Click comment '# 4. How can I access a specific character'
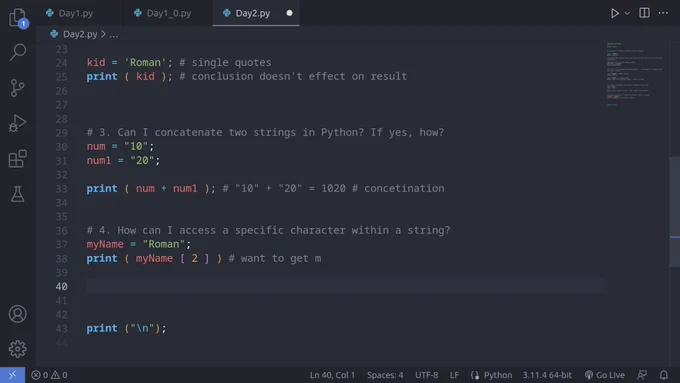 (x=268, y=230)
